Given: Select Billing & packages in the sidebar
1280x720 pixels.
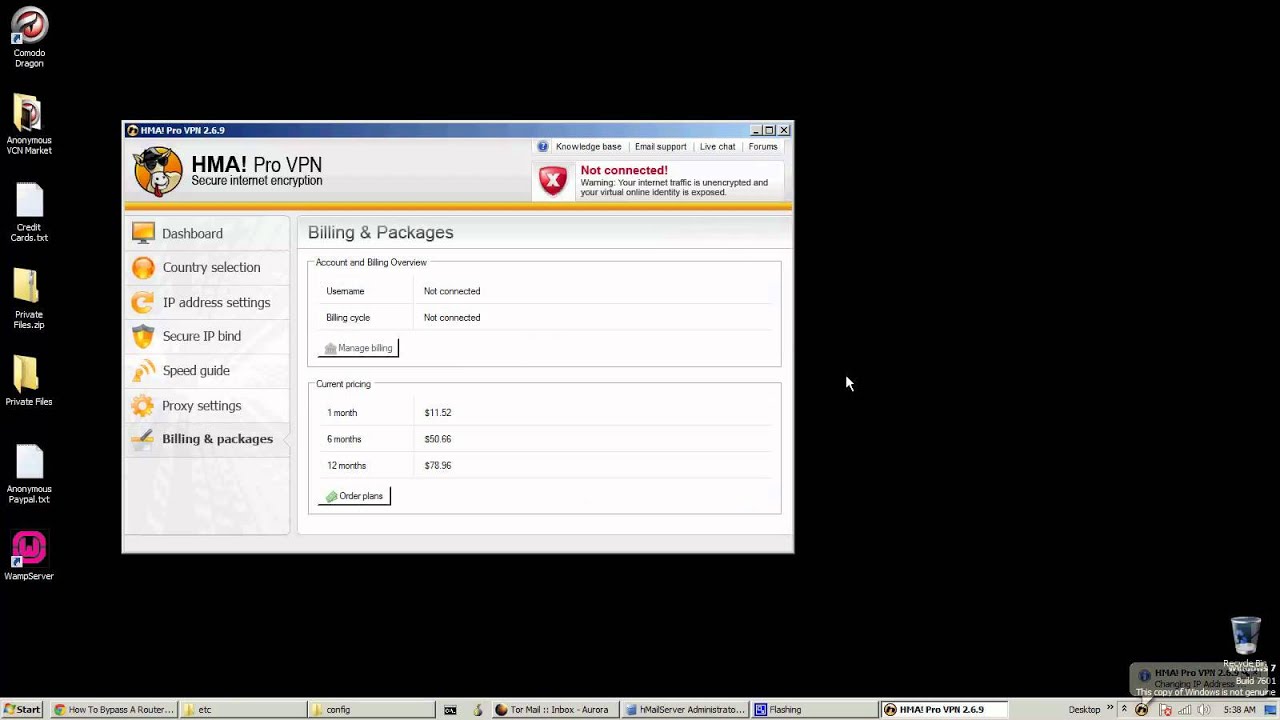Looking at the screenshot, I should coord(206,439).
